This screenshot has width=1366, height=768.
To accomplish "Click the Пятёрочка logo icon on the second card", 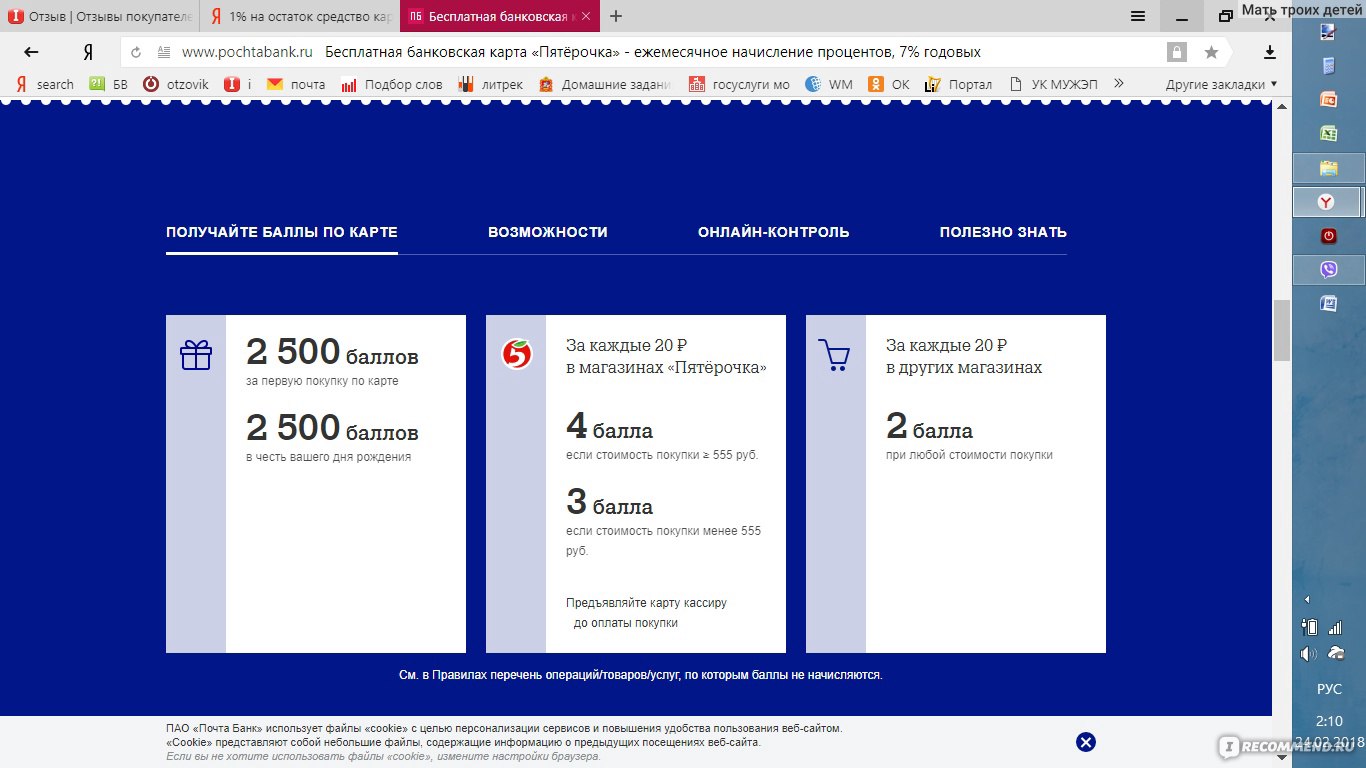I will [x=516, y=354].
